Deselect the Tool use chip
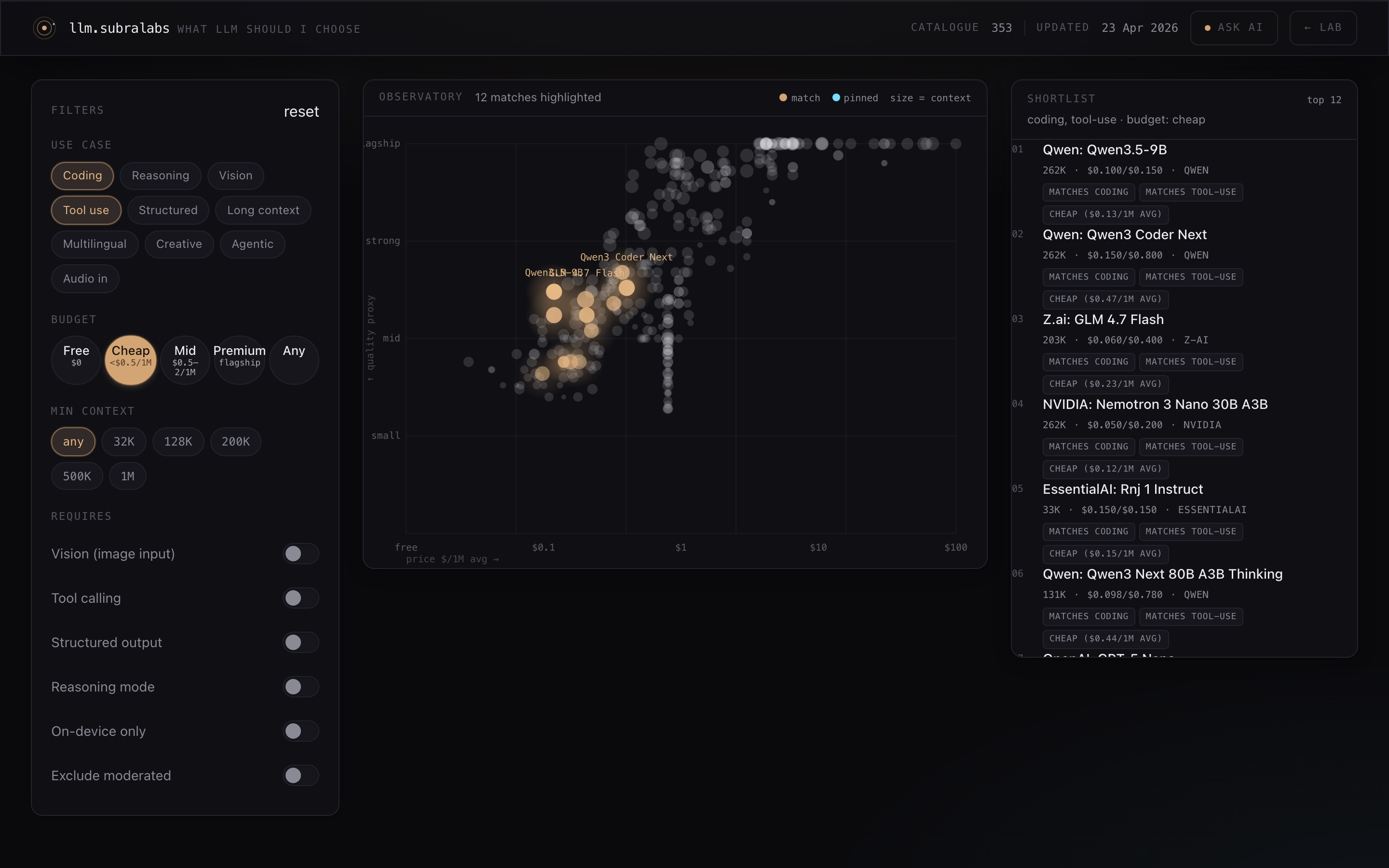 [x=86, y=210]
